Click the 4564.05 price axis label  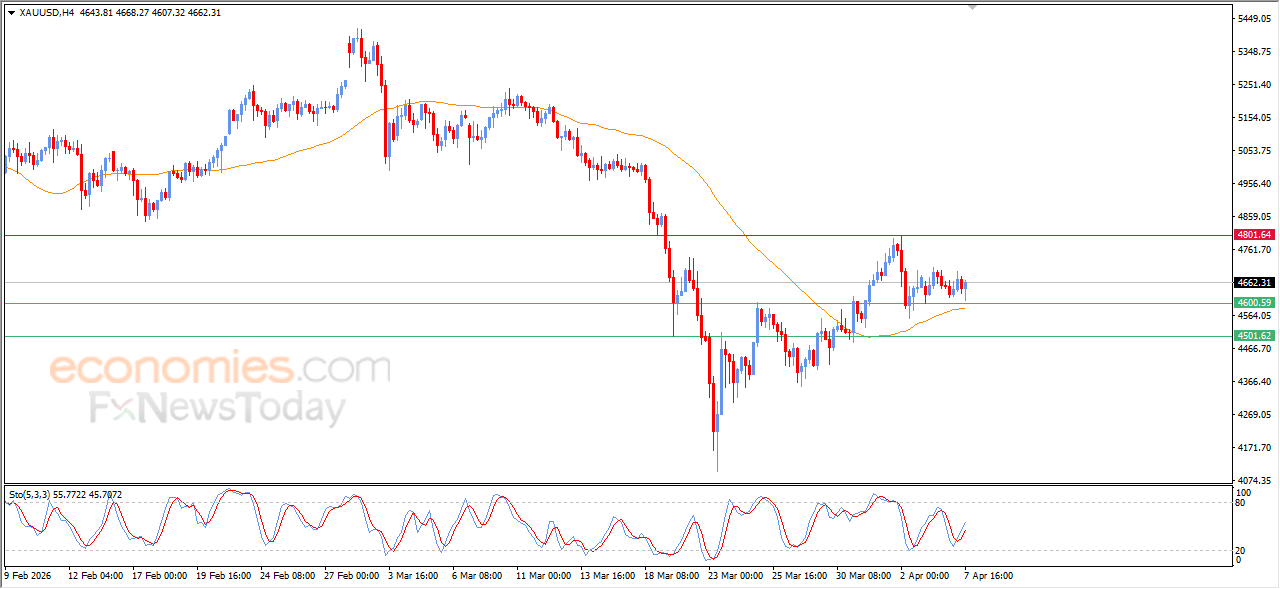tap(1256, 316)
